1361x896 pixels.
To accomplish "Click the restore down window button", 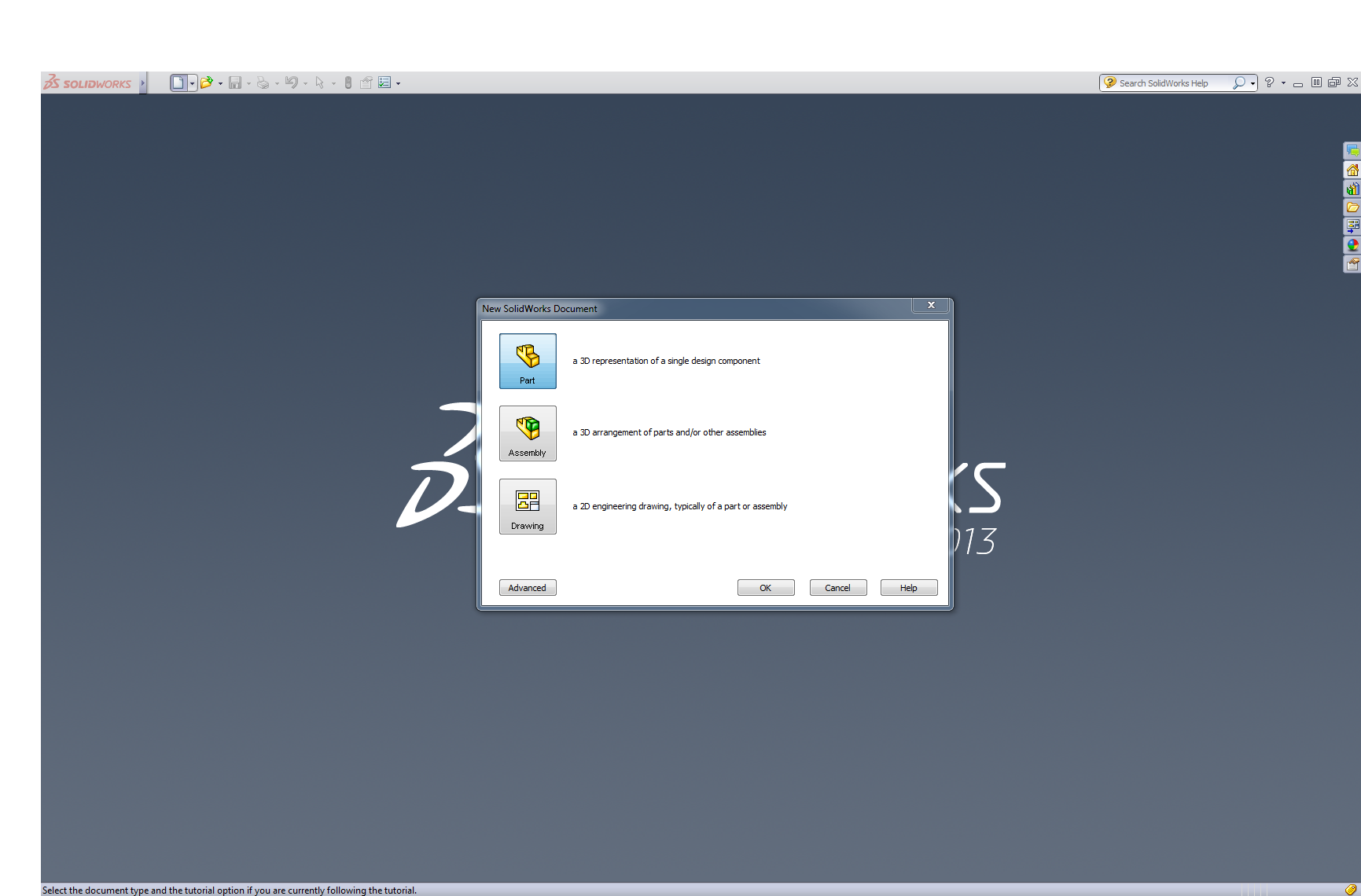I will tap(1334, 83).
